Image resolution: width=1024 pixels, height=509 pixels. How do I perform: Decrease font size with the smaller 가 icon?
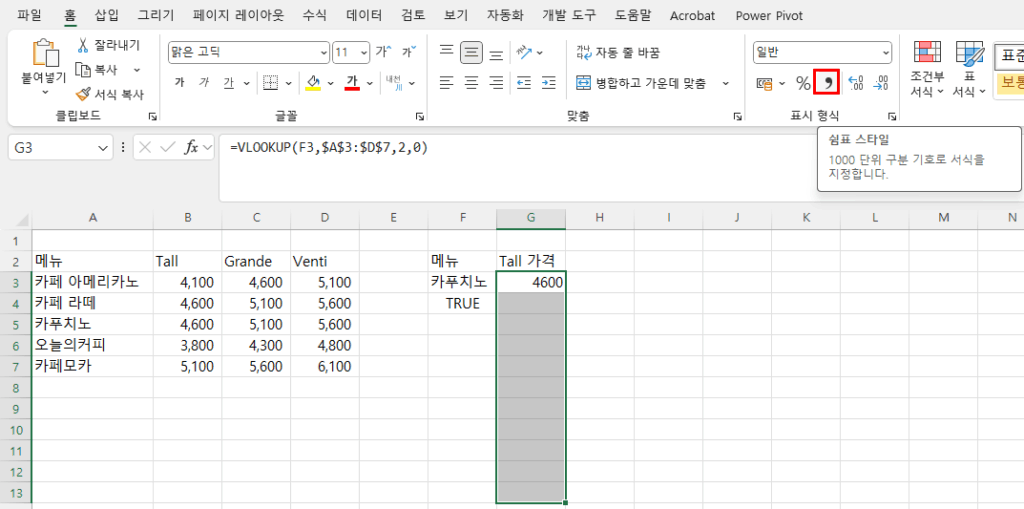click(409, 52)
